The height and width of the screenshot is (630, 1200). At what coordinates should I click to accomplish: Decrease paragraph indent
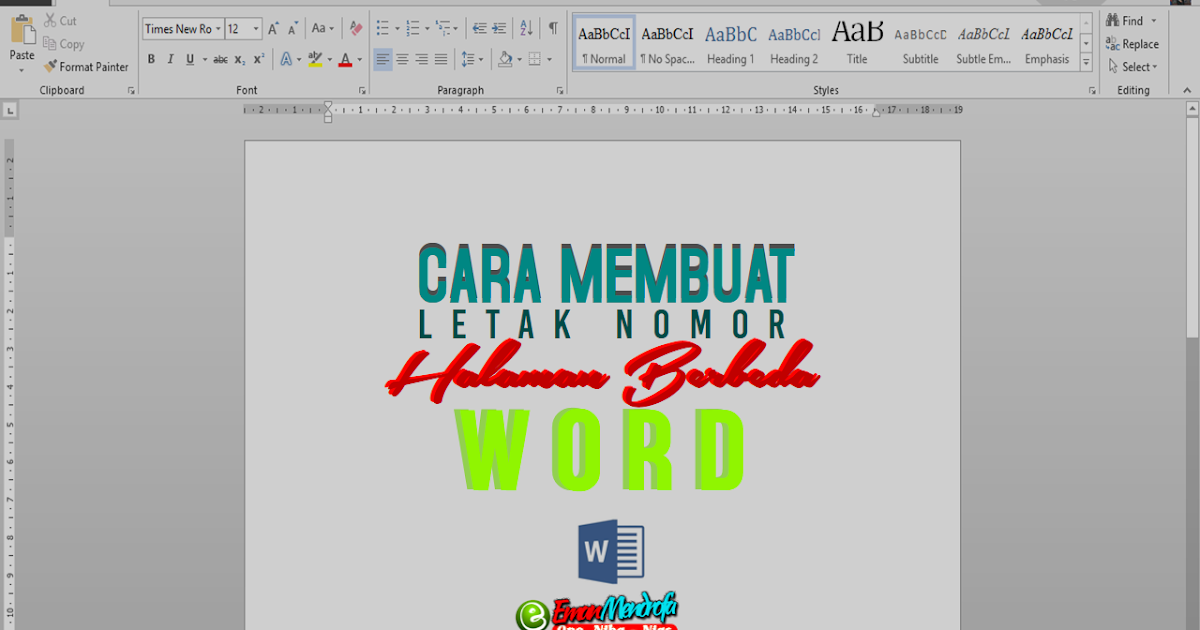click(479, 29)
